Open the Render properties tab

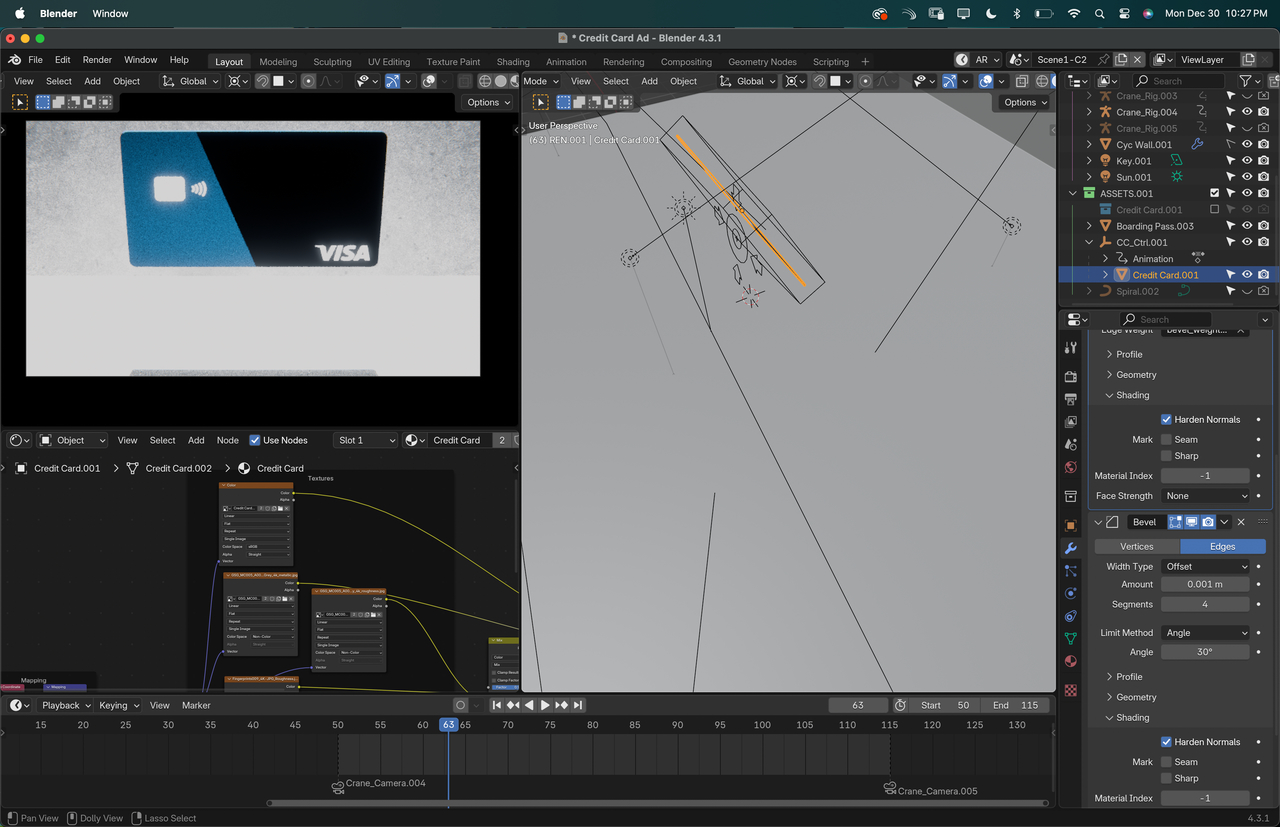1071,377
